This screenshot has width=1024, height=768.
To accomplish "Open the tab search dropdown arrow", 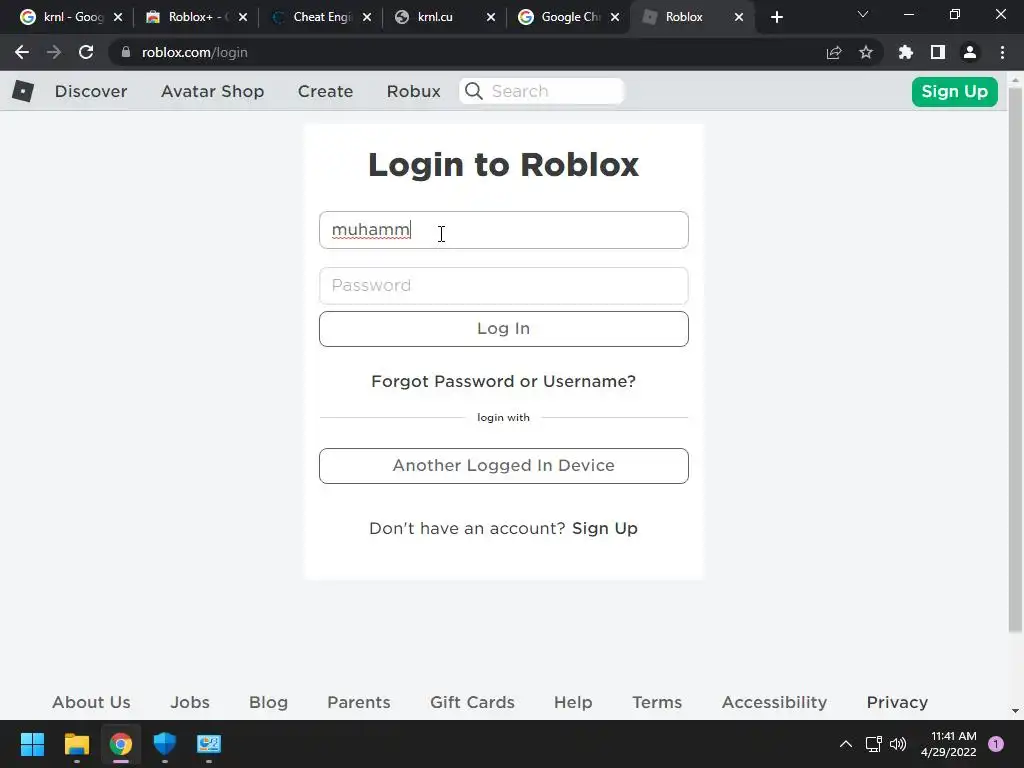I will [863, 14].
